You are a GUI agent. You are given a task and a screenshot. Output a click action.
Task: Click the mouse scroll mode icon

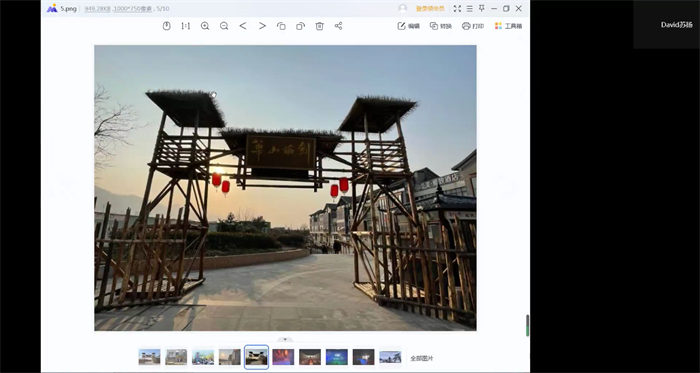[x=167, y=26]
